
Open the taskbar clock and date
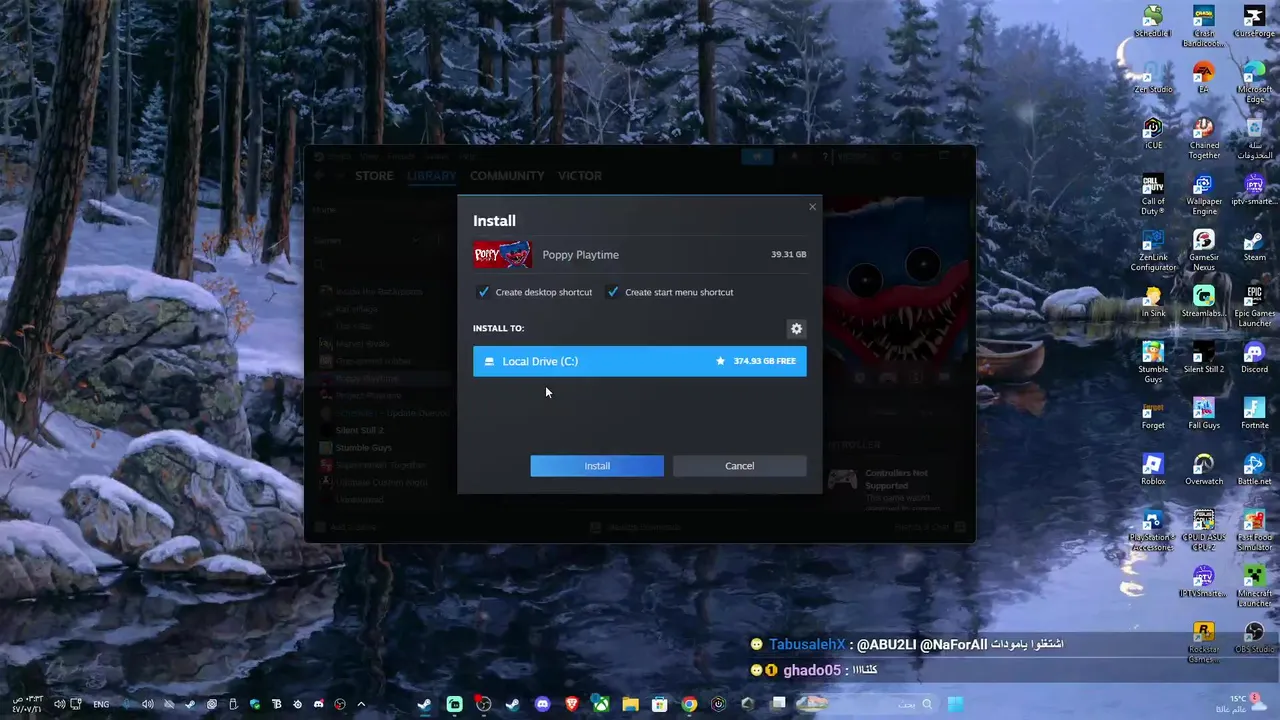tap(27, 703)
